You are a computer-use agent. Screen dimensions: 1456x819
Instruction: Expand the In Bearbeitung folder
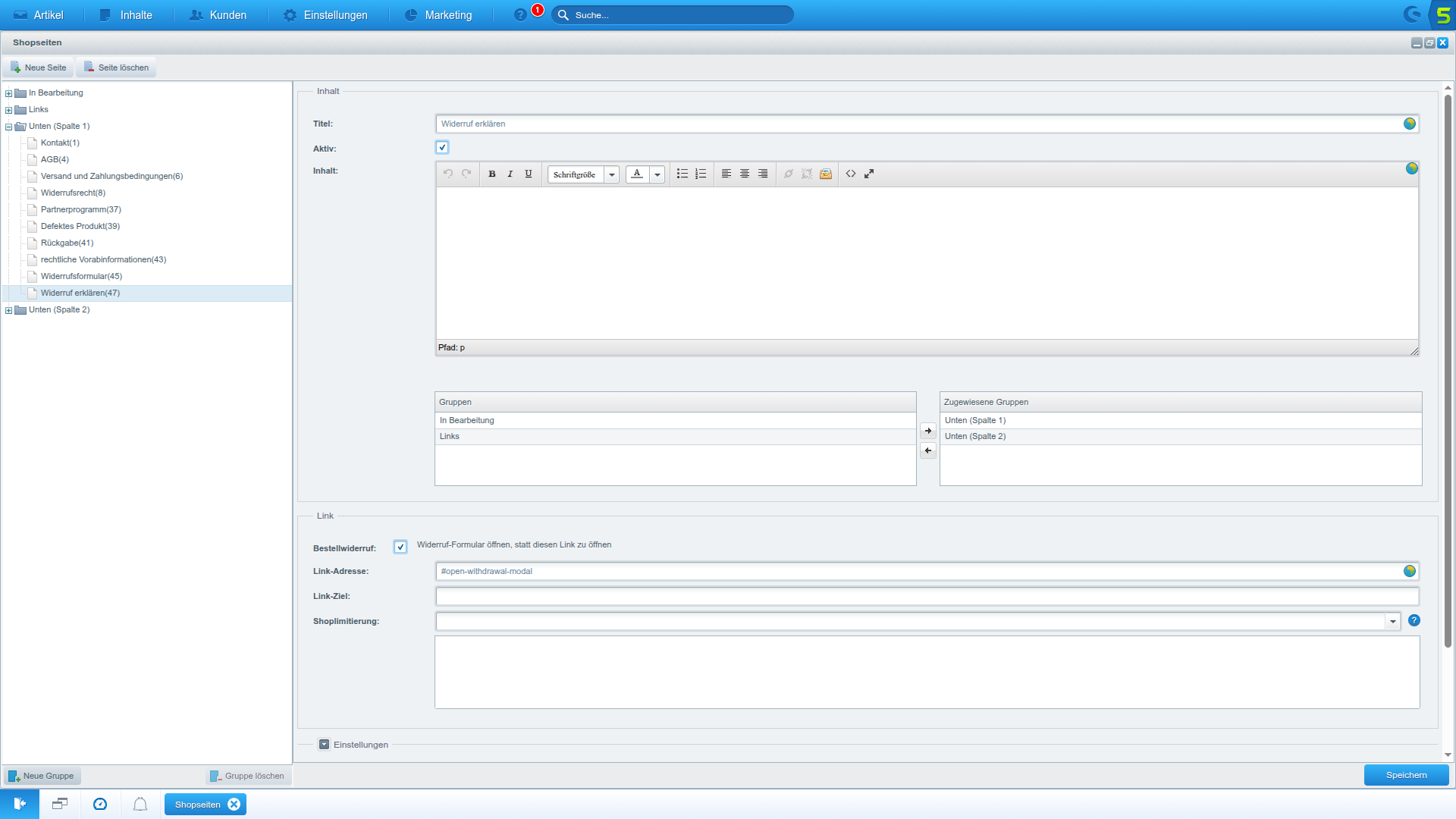tap(9, 93)
